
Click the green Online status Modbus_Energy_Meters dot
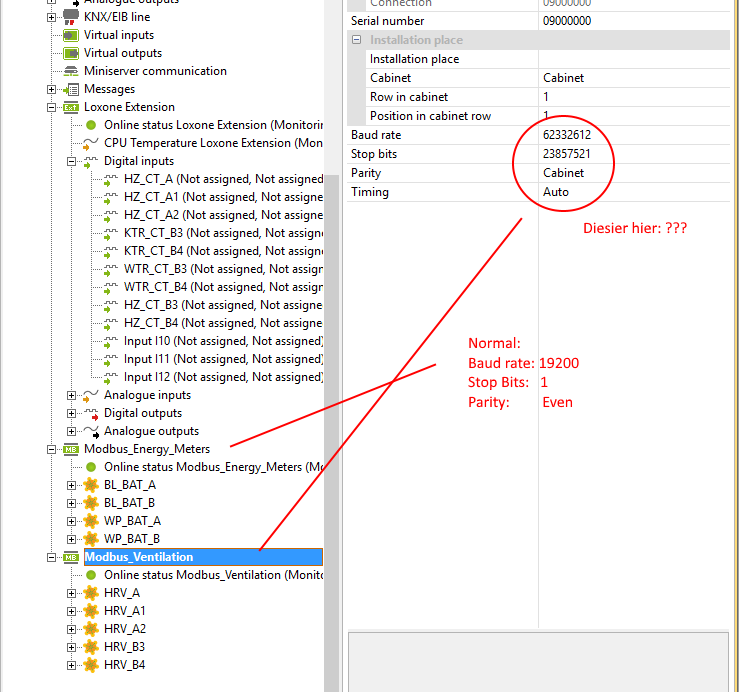click(x=91, y=467)
